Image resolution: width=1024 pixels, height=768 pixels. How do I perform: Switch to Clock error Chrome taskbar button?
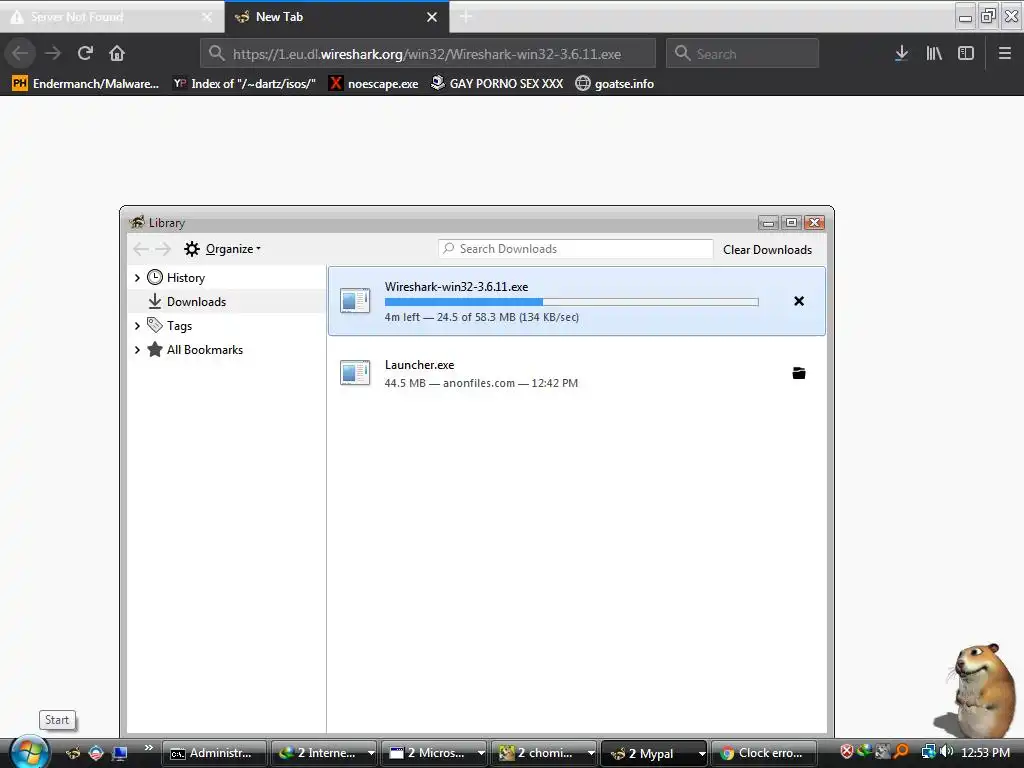point(763,753)
